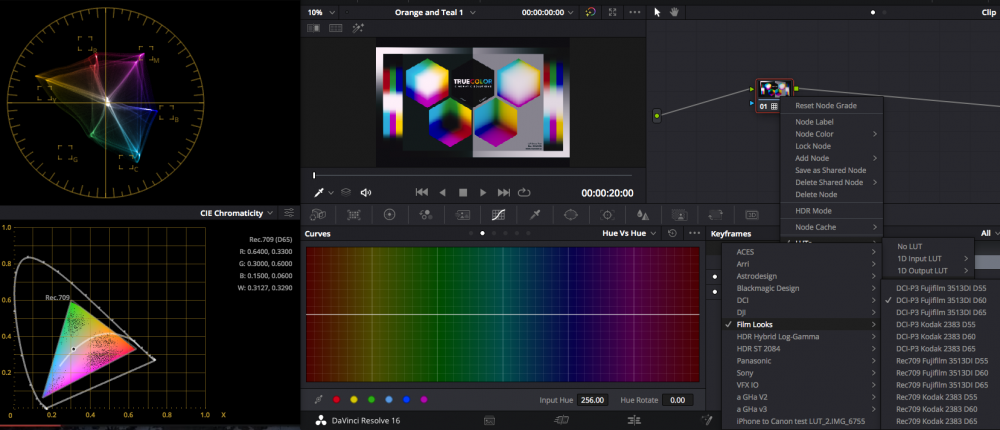The image size is (1000, 430).
Task: Mute the viewer audio speaker
Action: point(366,192)
